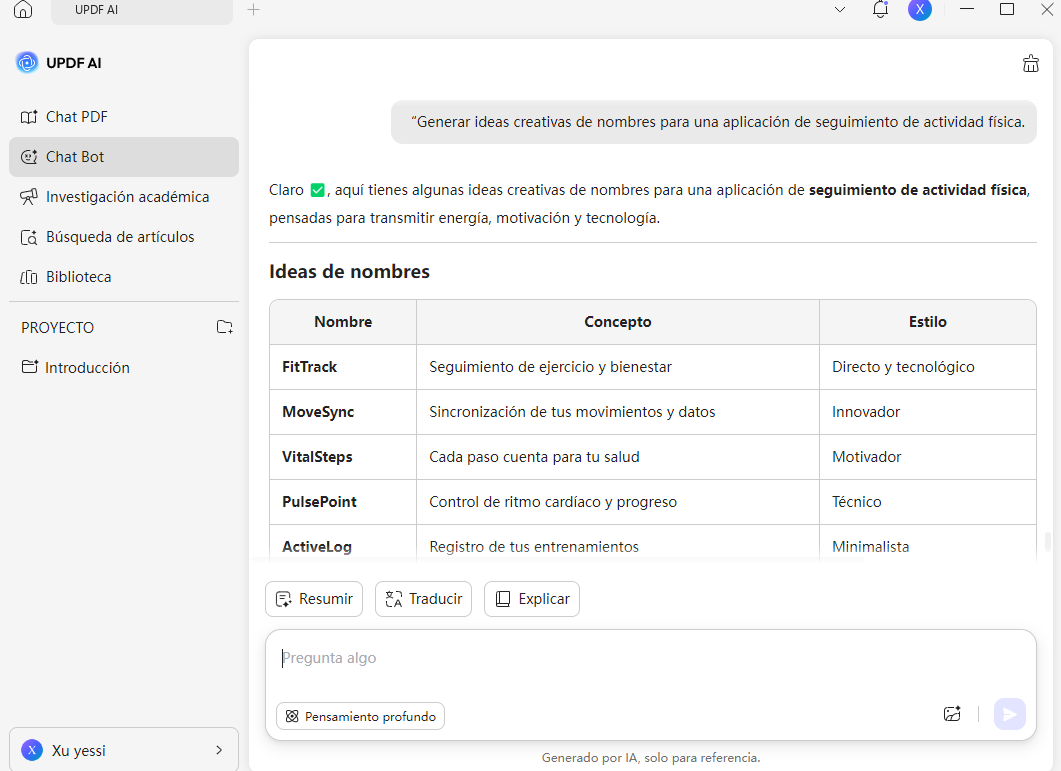Open notifications via the bell icon
The height and width of the screenshot is (771, 1061).
tap(880, 10)
